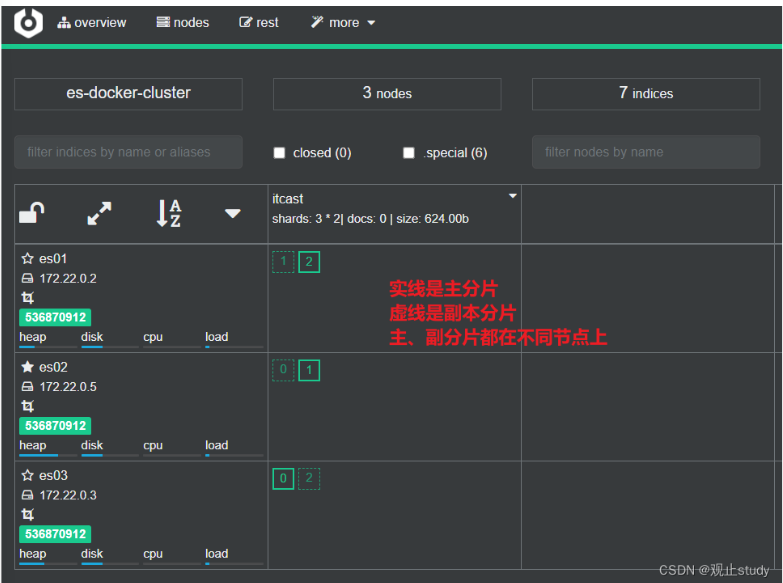Select replica shard 0 on es02
The image size is (783, 583).
pyautogui.click(x=283, y=370)
